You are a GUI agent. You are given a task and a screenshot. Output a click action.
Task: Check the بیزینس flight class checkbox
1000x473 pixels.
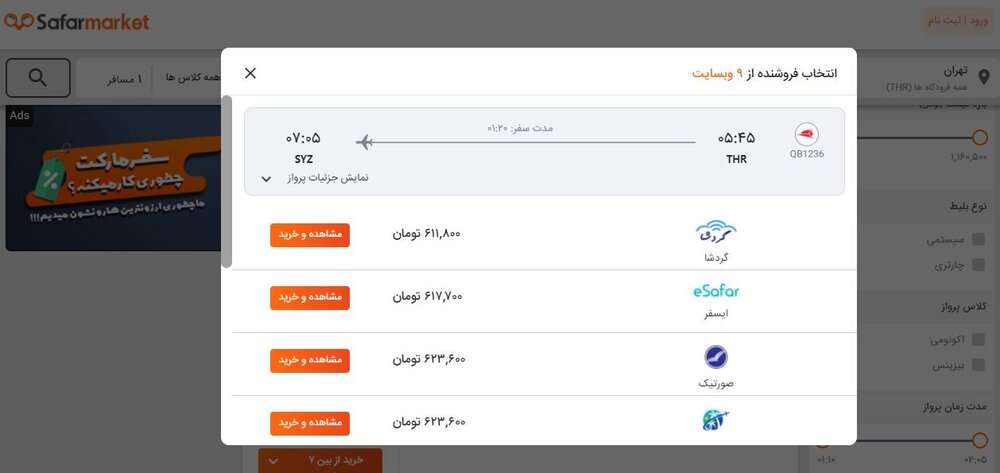tap(979, 366)
